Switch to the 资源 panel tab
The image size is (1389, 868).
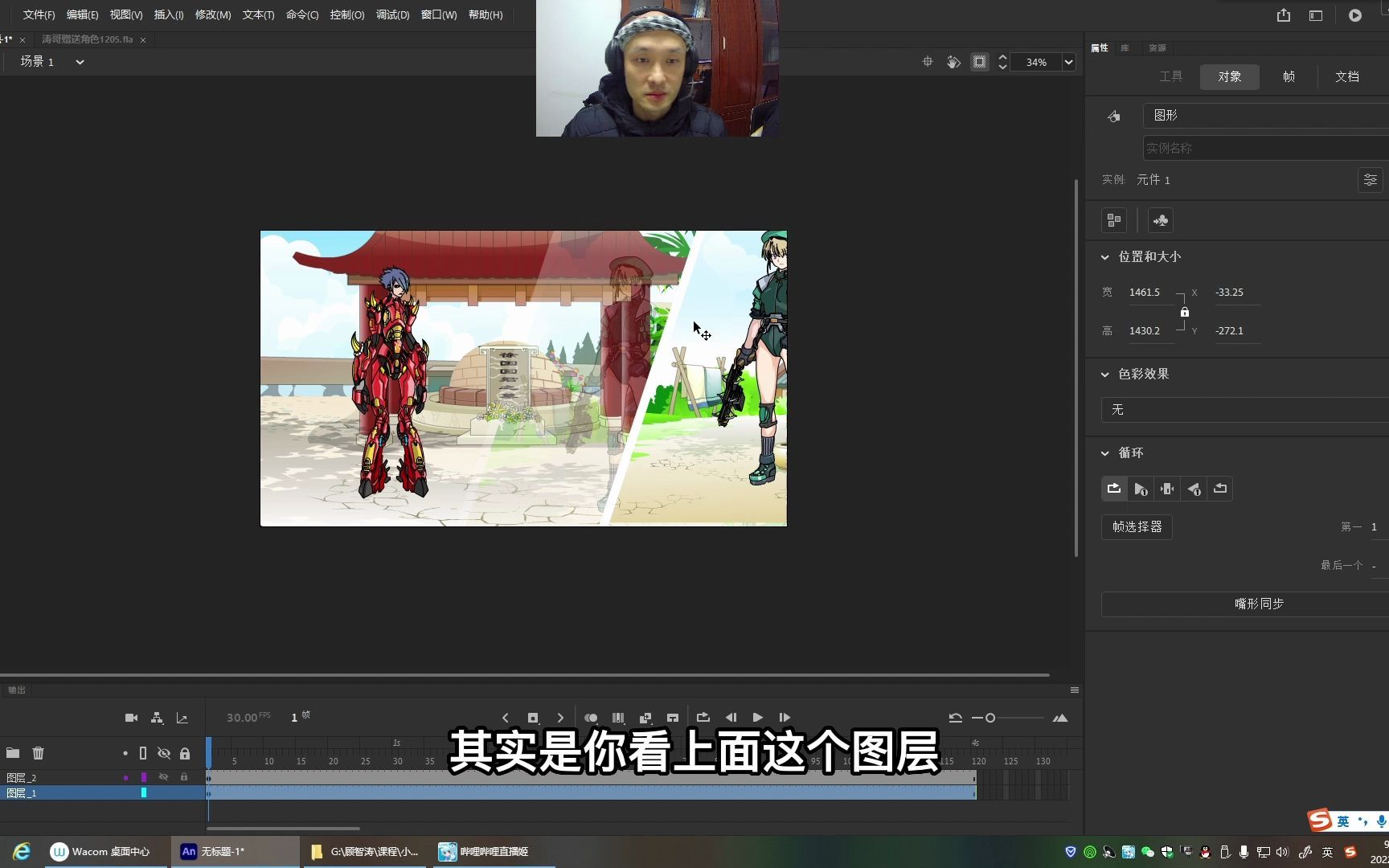tap(1157, 48)
